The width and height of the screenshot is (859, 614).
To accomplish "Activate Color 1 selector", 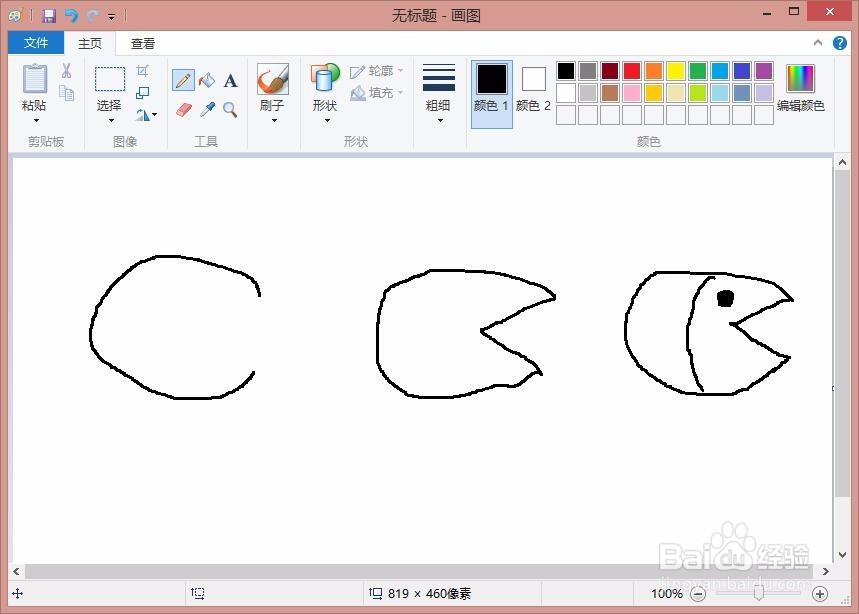I will 491,94.
